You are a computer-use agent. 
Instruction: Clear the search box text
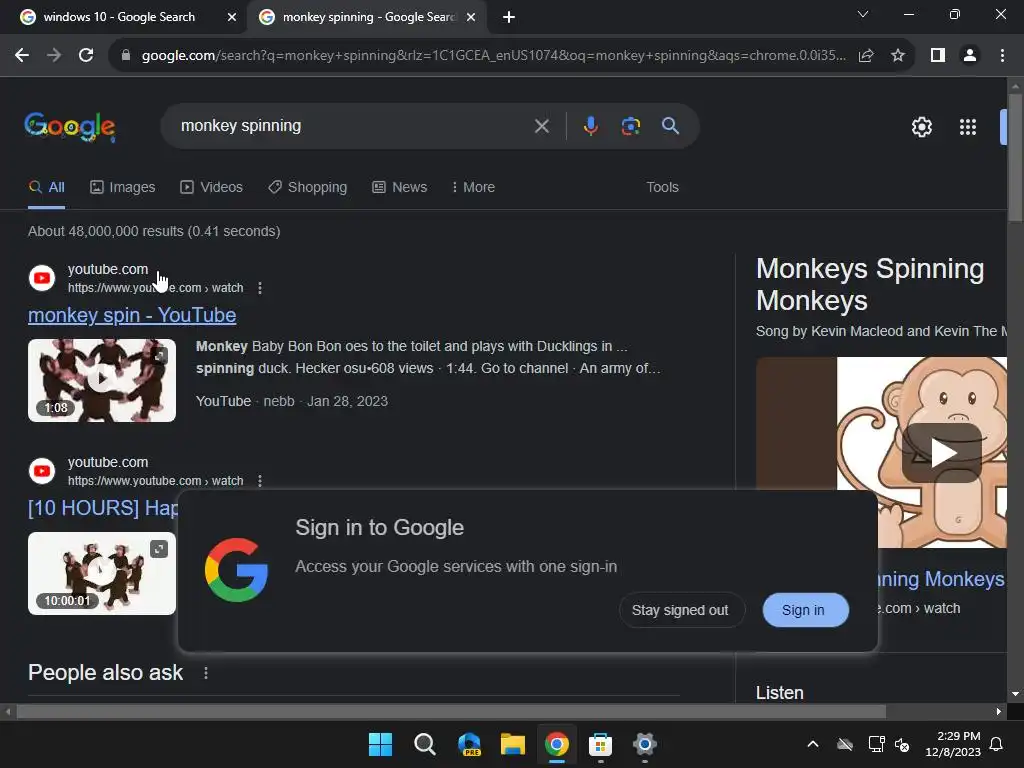click(x=541, y=125)
